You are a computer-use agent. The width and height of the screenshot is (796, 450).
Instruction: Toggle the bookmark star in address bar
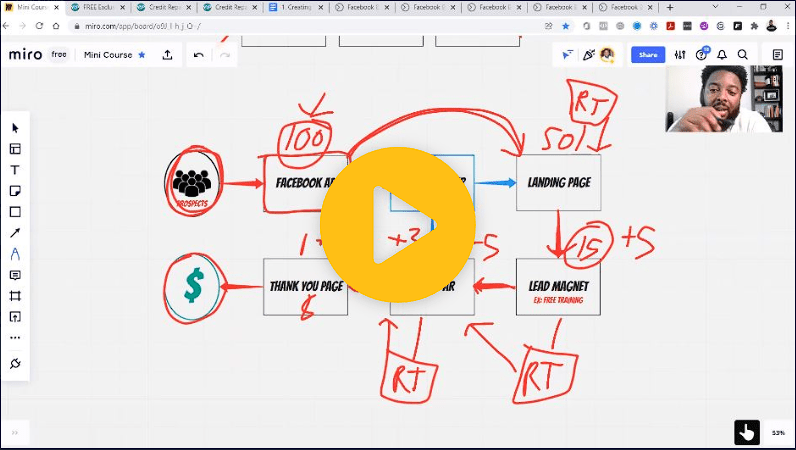[x=566, y=26]
